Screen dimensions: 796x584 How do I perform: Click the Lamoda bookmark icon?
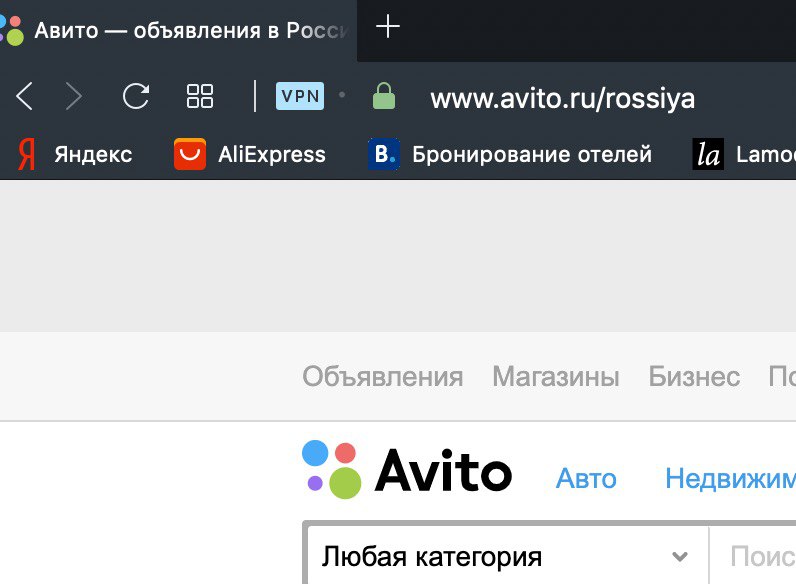(708, 154)
